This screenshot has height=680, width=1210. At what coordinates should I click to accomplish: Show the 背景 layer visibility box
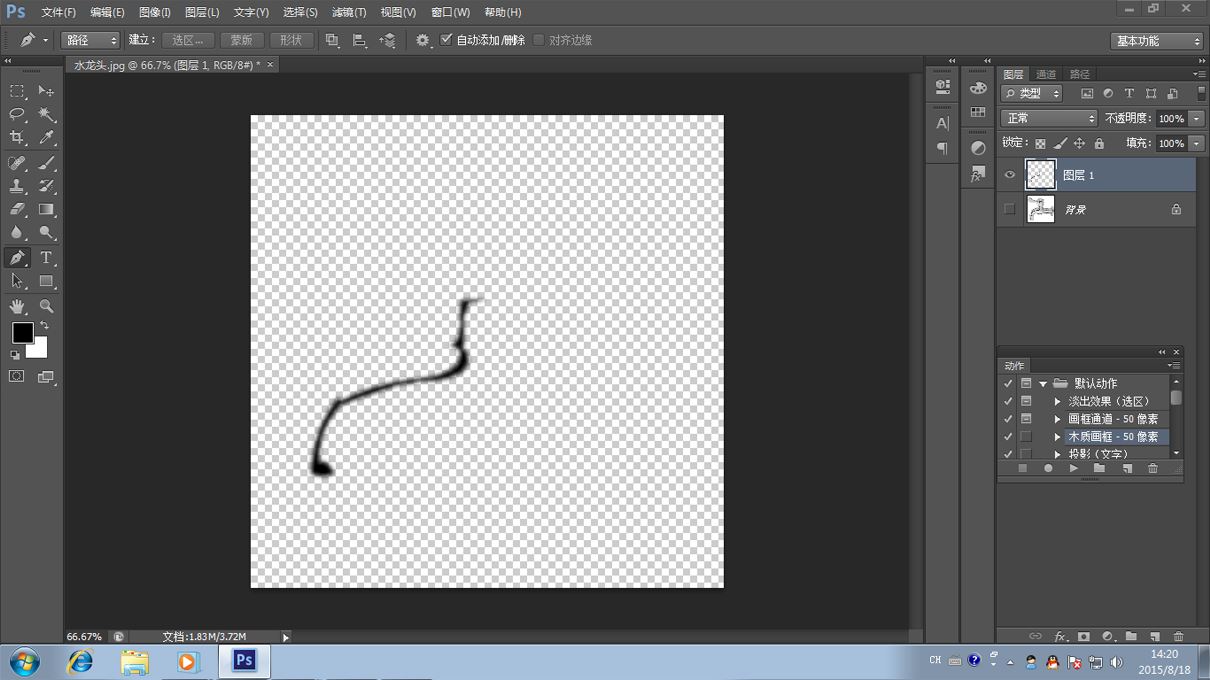pos(1009,209)
